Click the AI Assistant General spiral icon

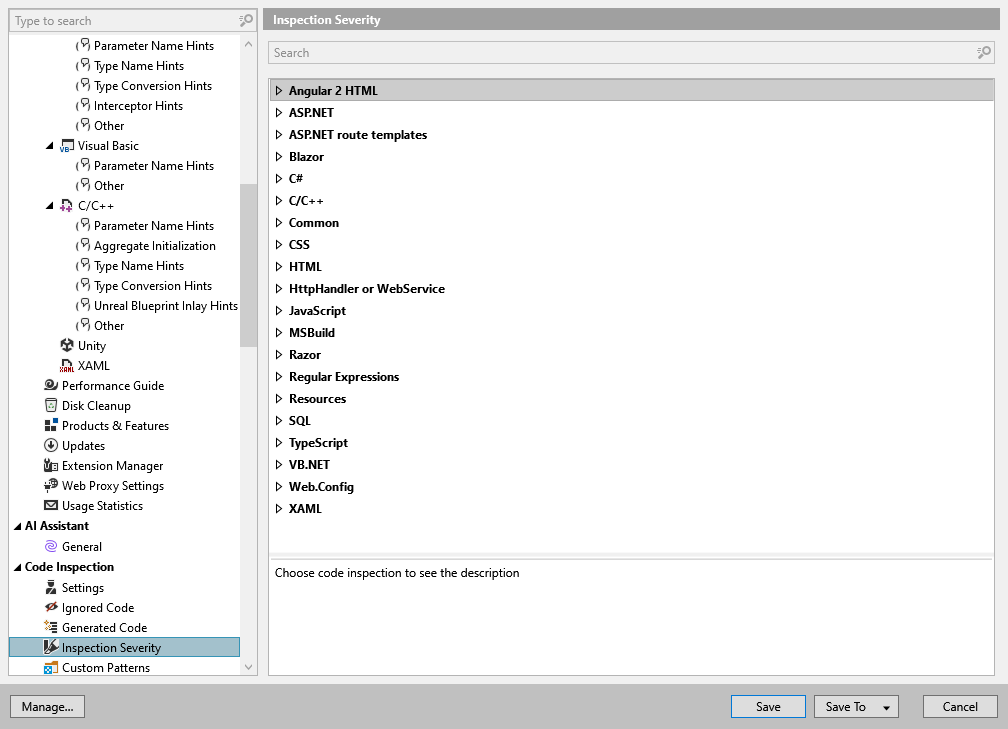pyautogui.click(x=51, y=546)
